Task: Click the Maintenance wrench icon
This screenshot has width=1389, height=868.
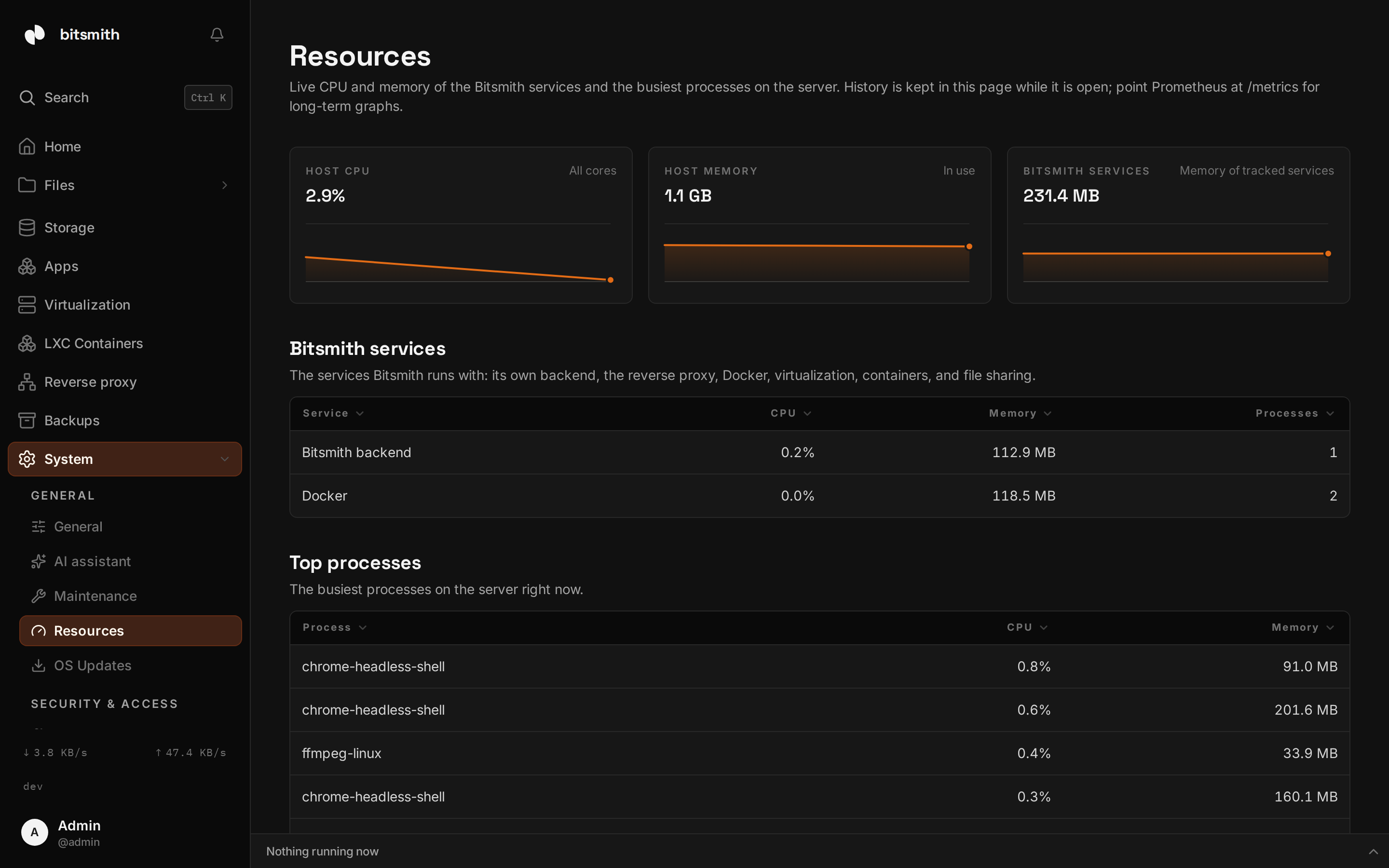Action: pyautogui.click(x=39, y=596)
